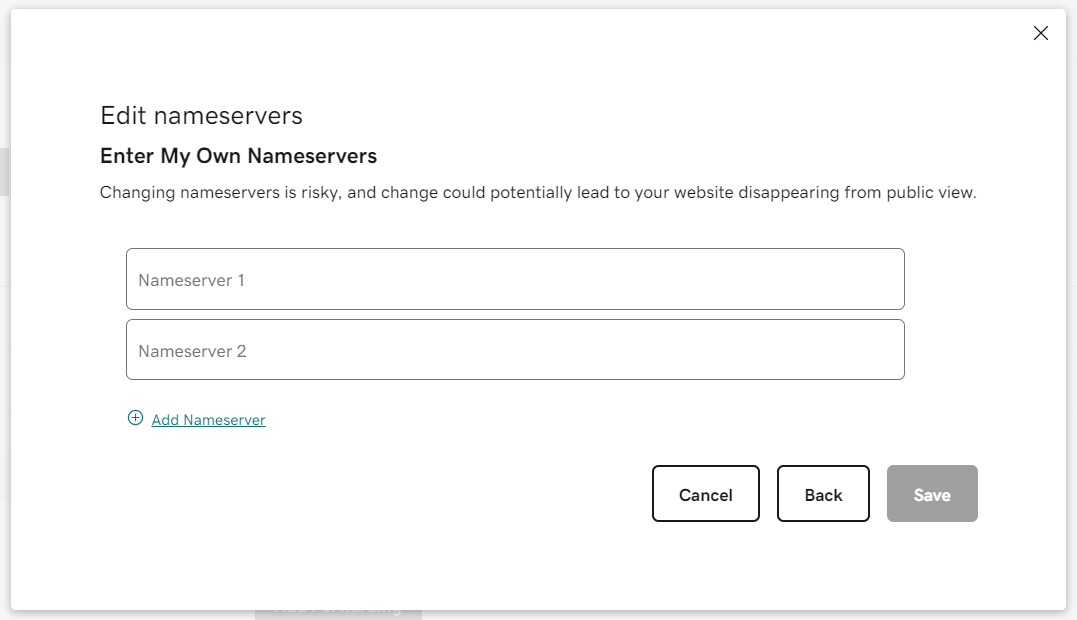Viewport: 1077px width, 620px height.
Task: Close the Edit nameservers dialog with X
Action: click(1041, 33)
